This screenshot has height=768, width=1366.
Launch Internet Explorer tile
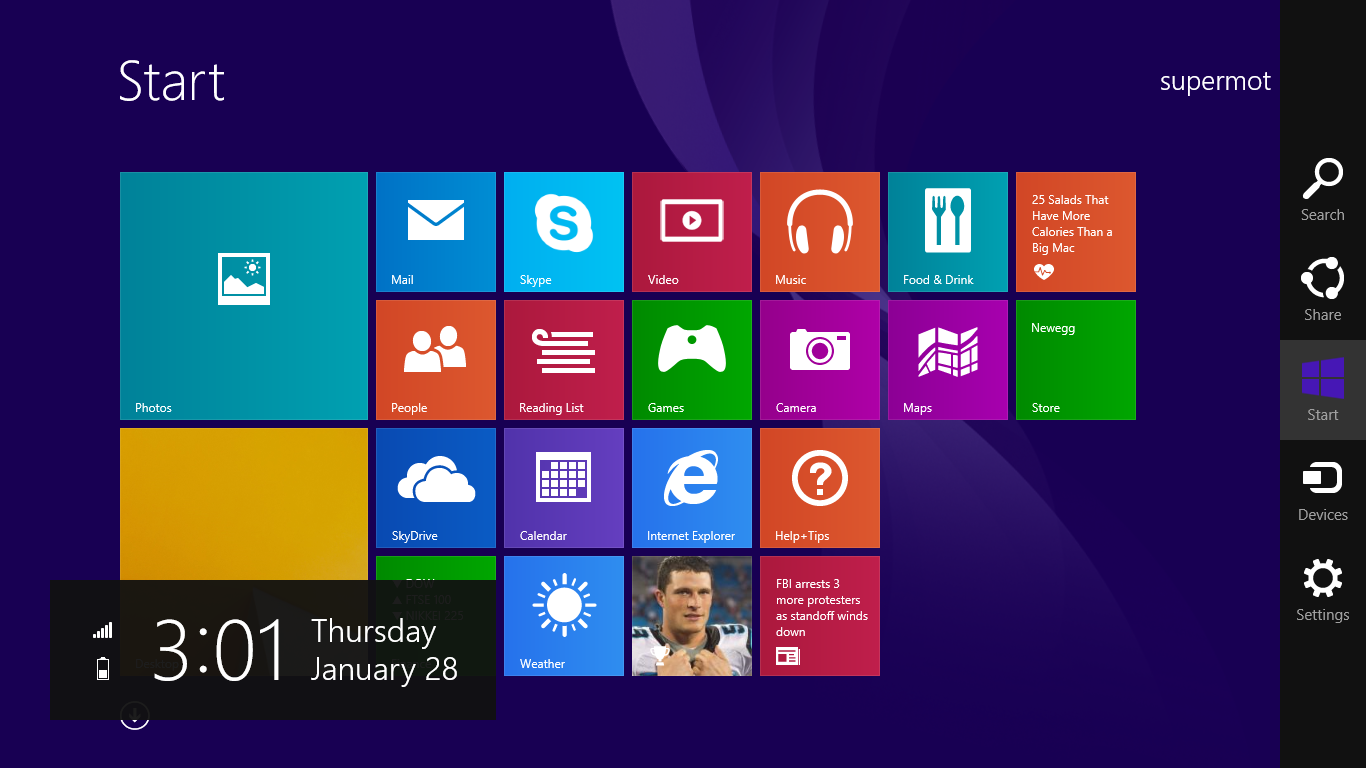[692, 488]
